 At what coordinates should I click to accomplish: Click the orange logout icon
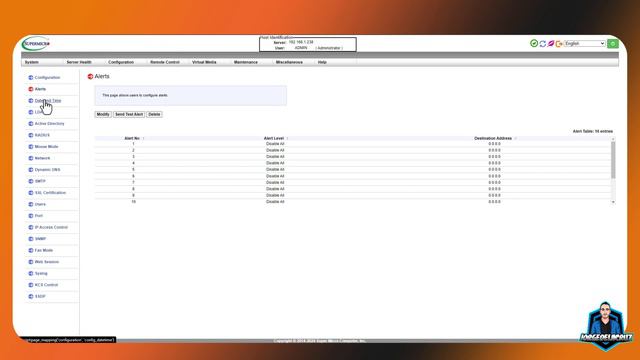(x=559, y=44)
